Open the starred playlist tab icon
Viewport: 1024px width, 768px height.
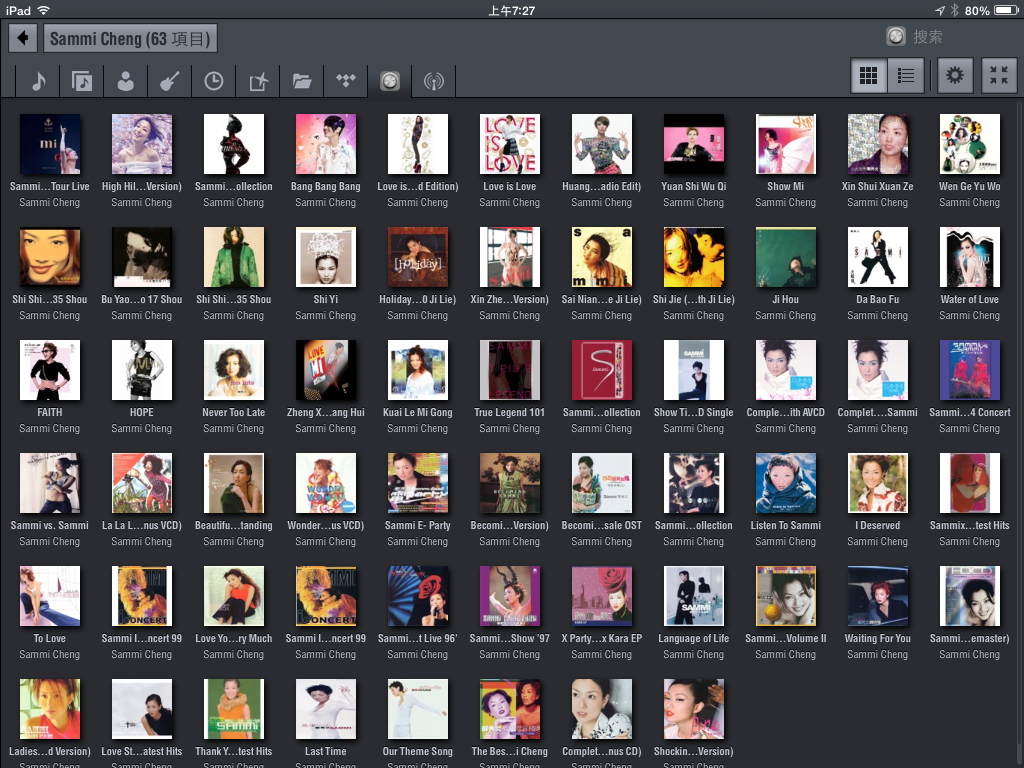(258, 81)
